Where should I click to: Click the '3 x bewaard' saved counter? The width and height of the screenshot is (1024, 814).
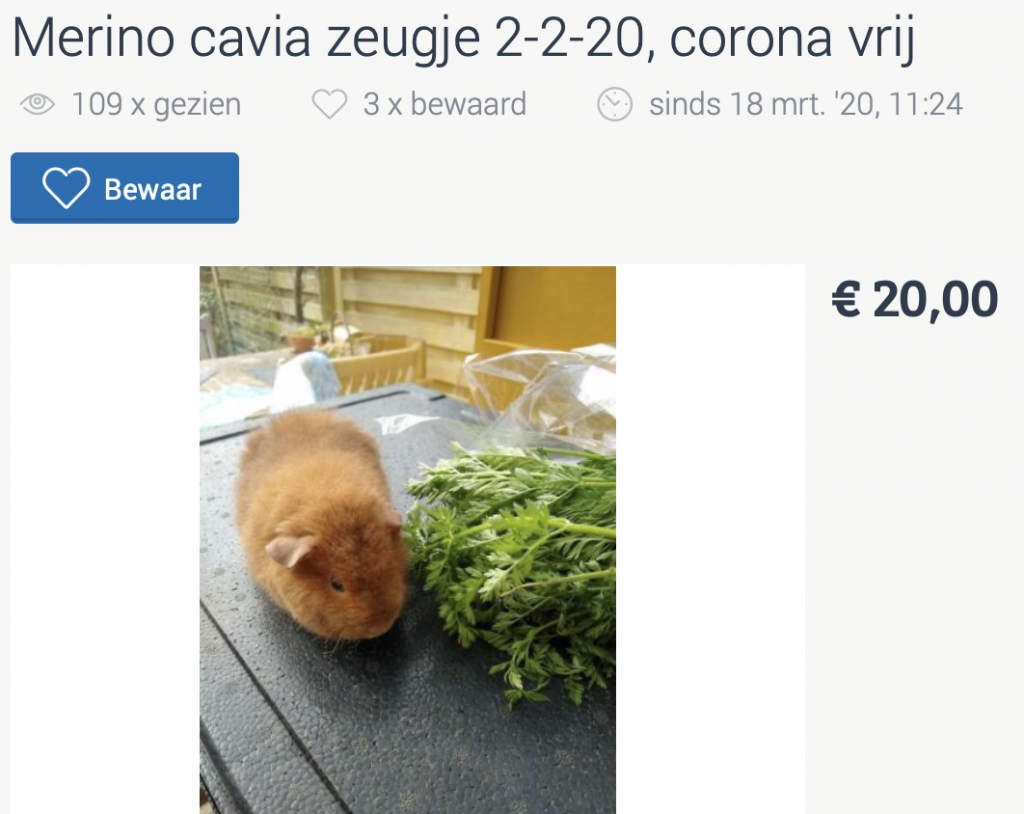445,105
